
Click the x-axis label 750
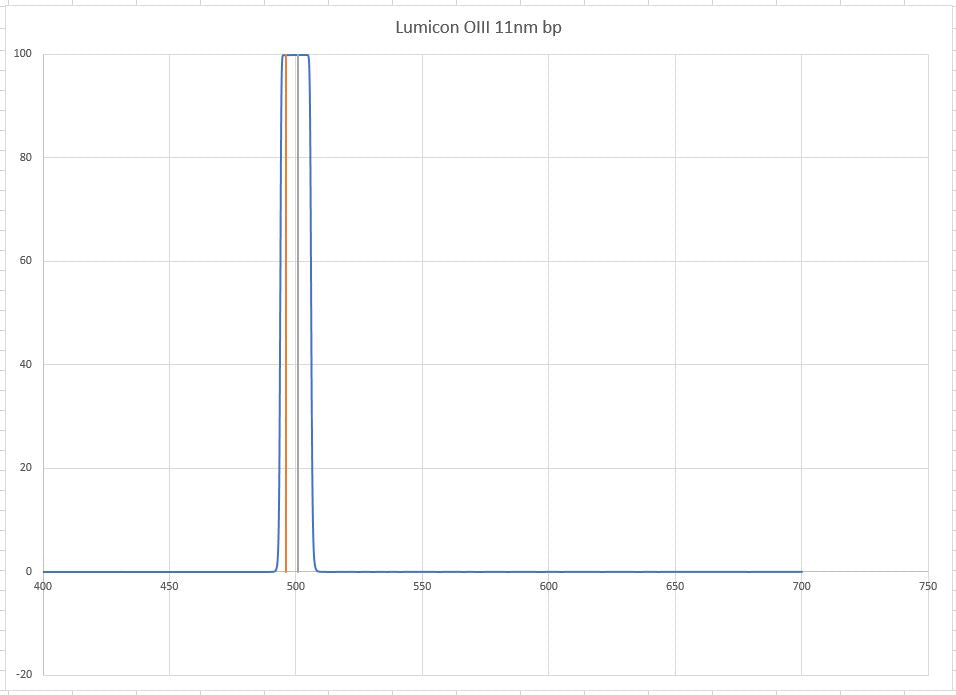[927, 586]
